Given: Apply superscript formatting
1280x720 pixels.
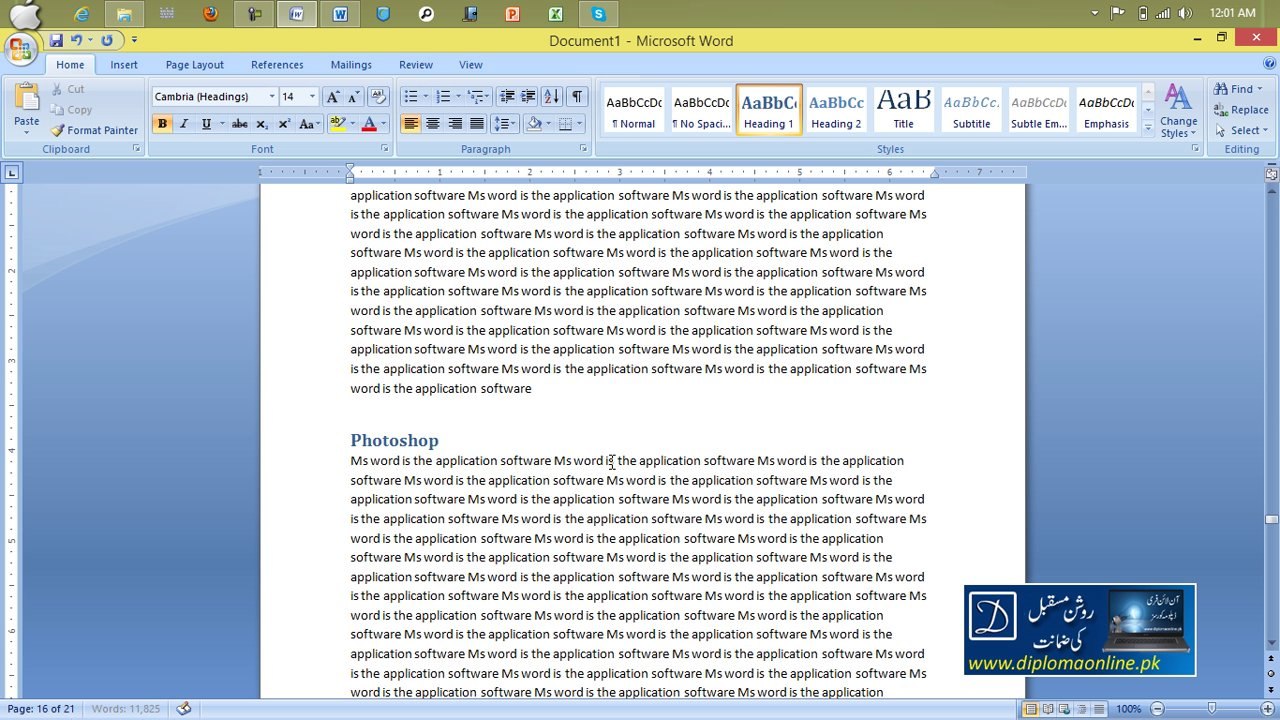Looking at the screenshot, I should point(284,124).
